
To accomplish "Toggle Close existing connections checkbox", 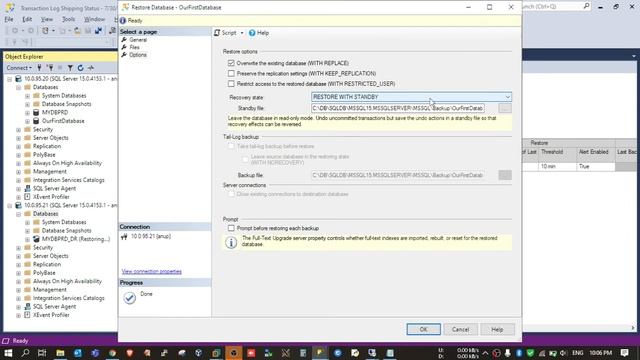I will pyautogui.click(x=231, y=194).
